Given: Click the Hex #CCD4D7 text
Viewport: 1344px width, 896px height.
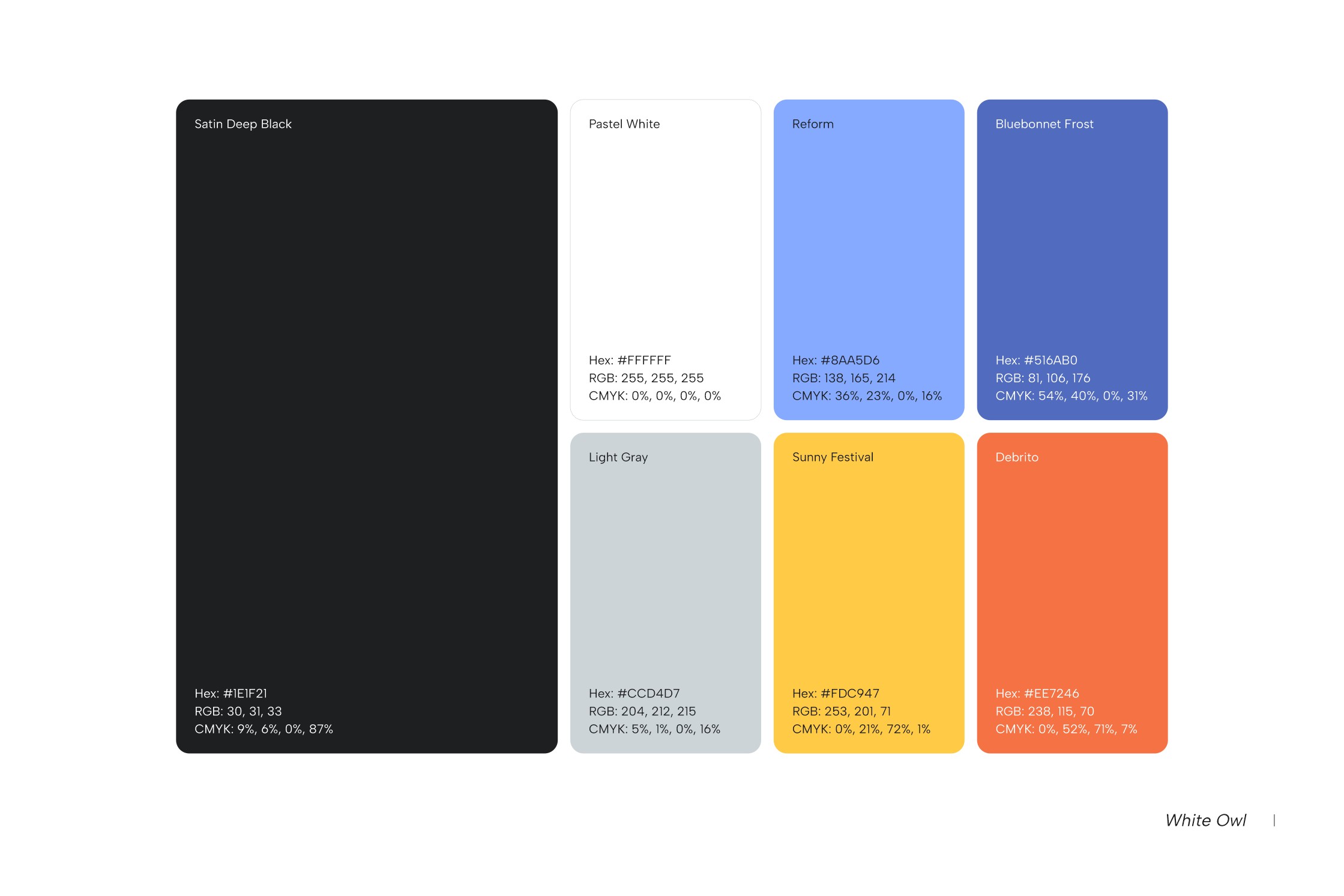Looking at the screenshot, I should (x=633, y=693).
